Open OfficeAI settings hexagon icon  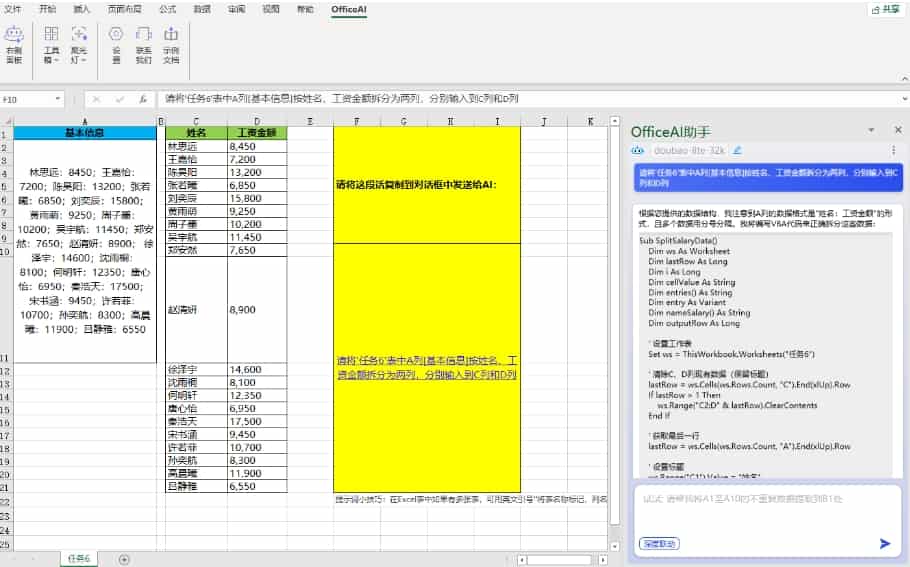[x=116, y=44]
